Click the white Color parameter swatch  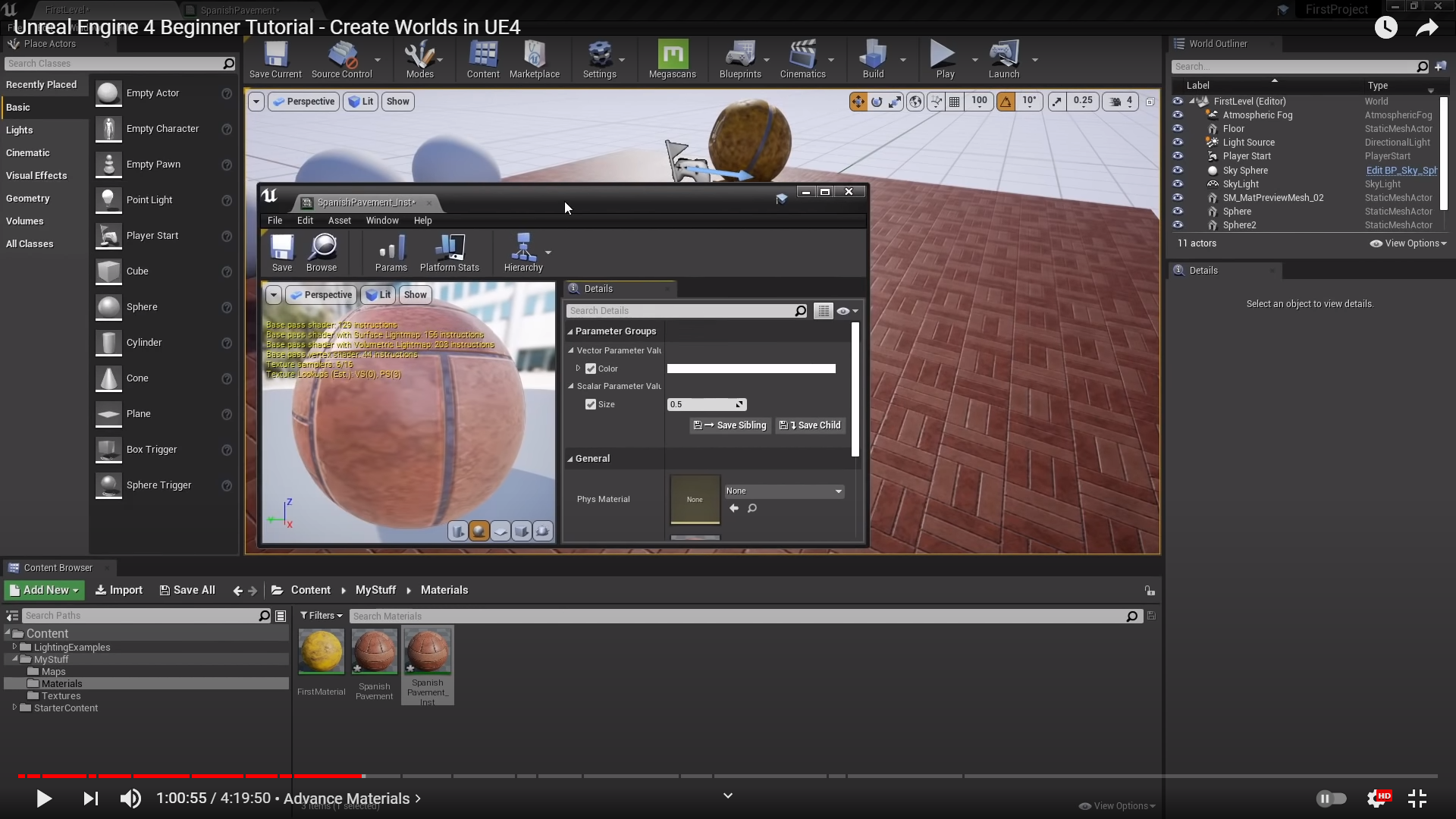click(x=751, y=369)
